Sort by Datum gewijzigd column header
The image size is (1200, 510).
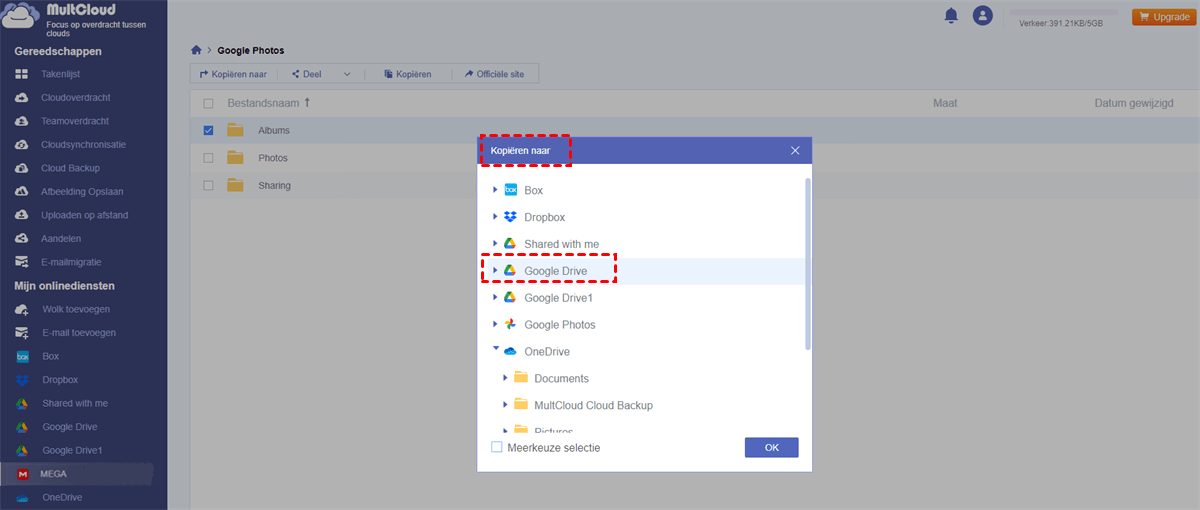1133,103
